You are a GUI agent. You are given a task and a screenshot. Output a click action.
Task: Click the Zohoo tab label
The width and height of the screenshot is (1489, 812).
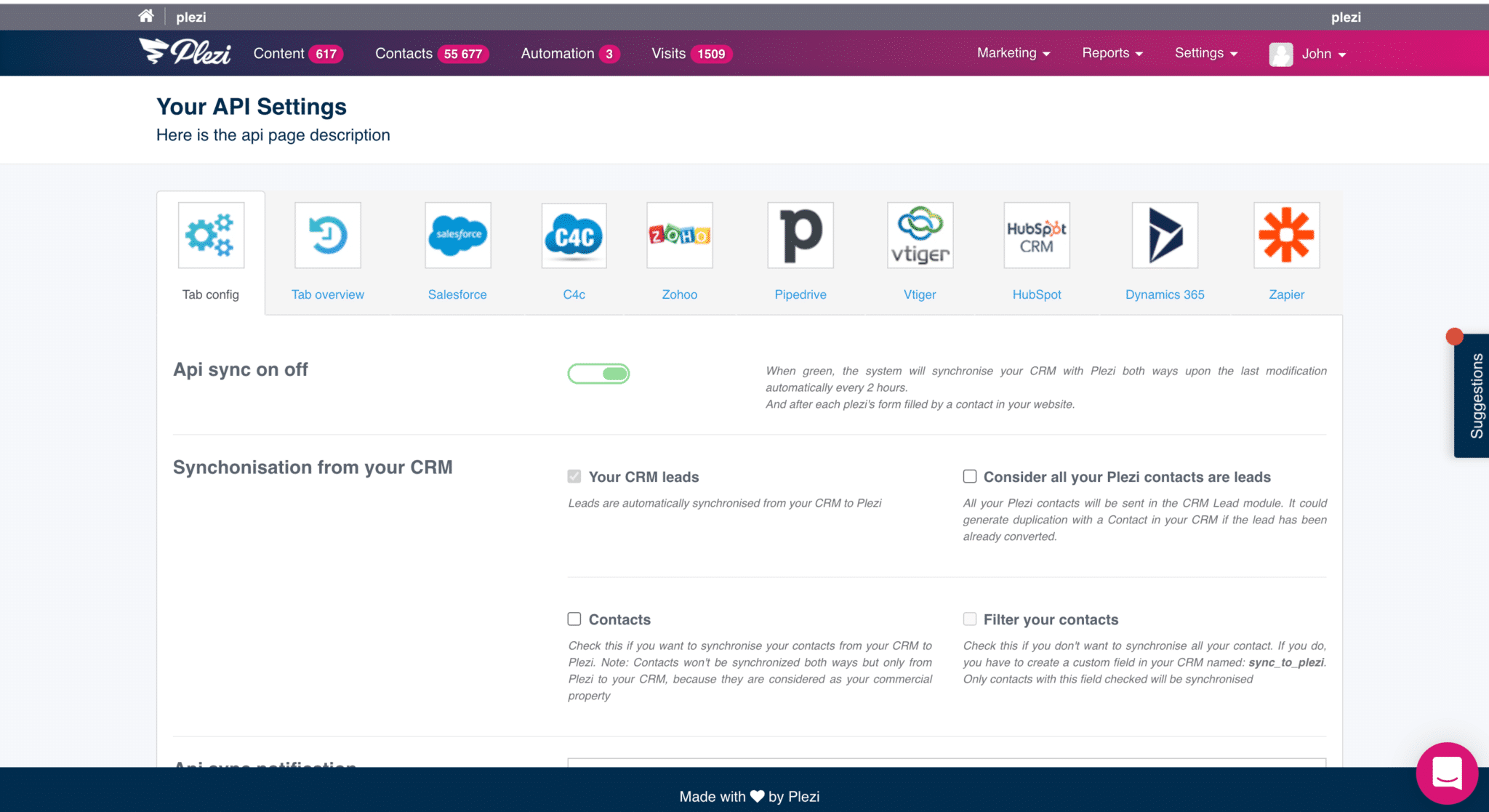tap(680, 294)
